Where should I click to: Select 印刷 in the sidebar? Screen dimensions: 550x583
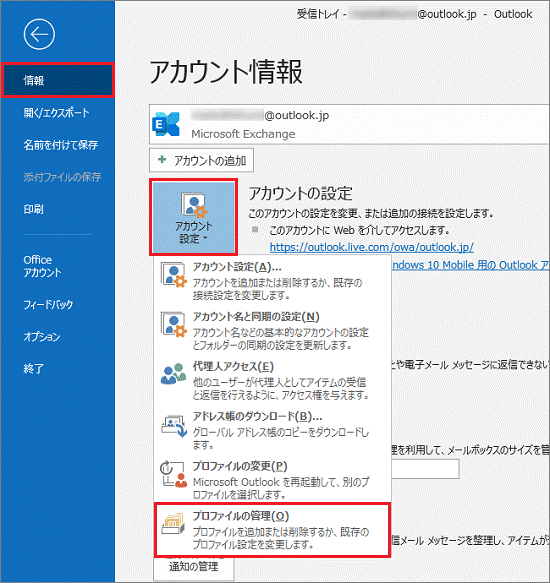point(33,209)
